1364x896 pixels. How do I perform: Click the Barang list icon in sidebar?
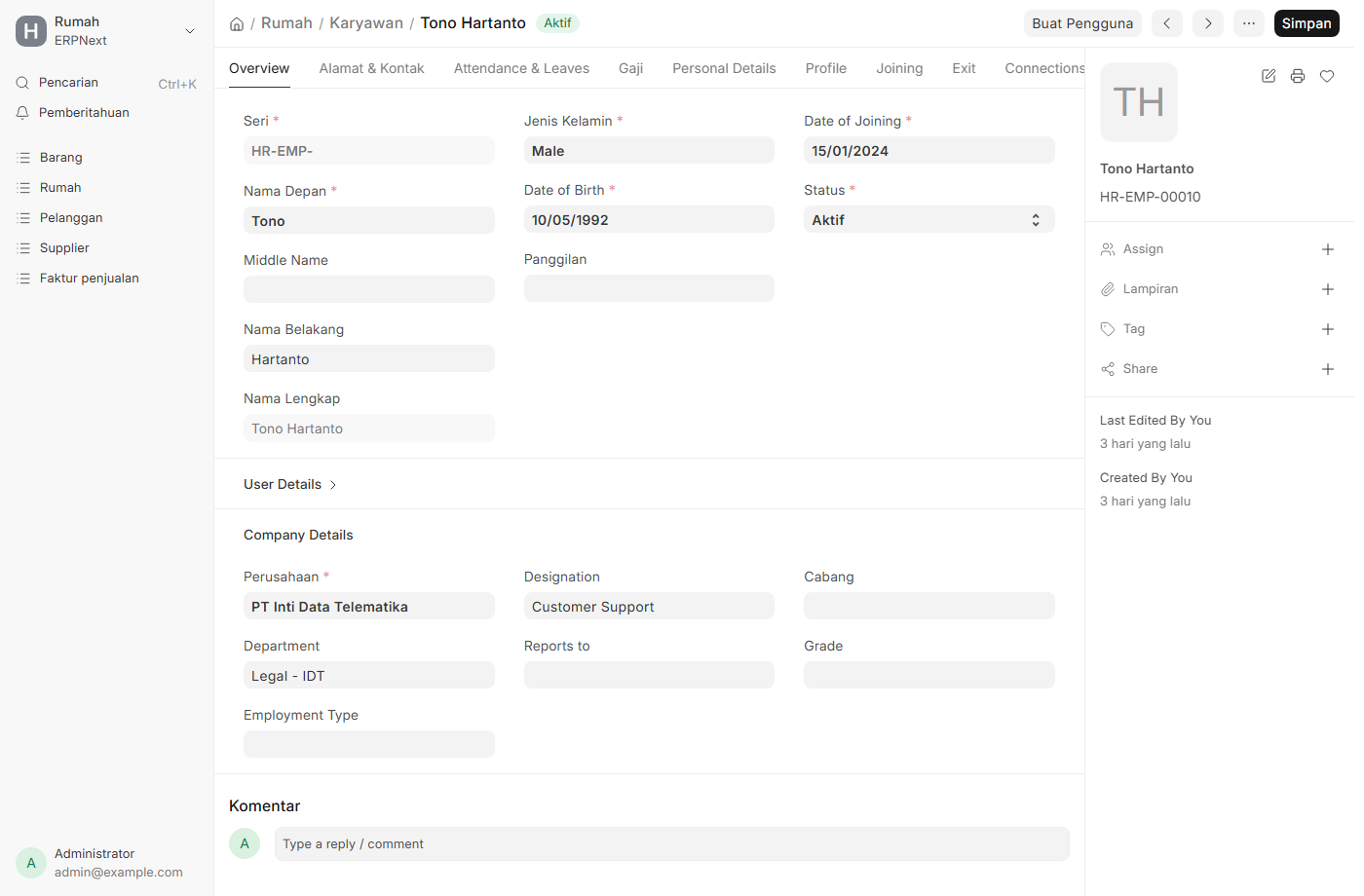pos(24,158)
